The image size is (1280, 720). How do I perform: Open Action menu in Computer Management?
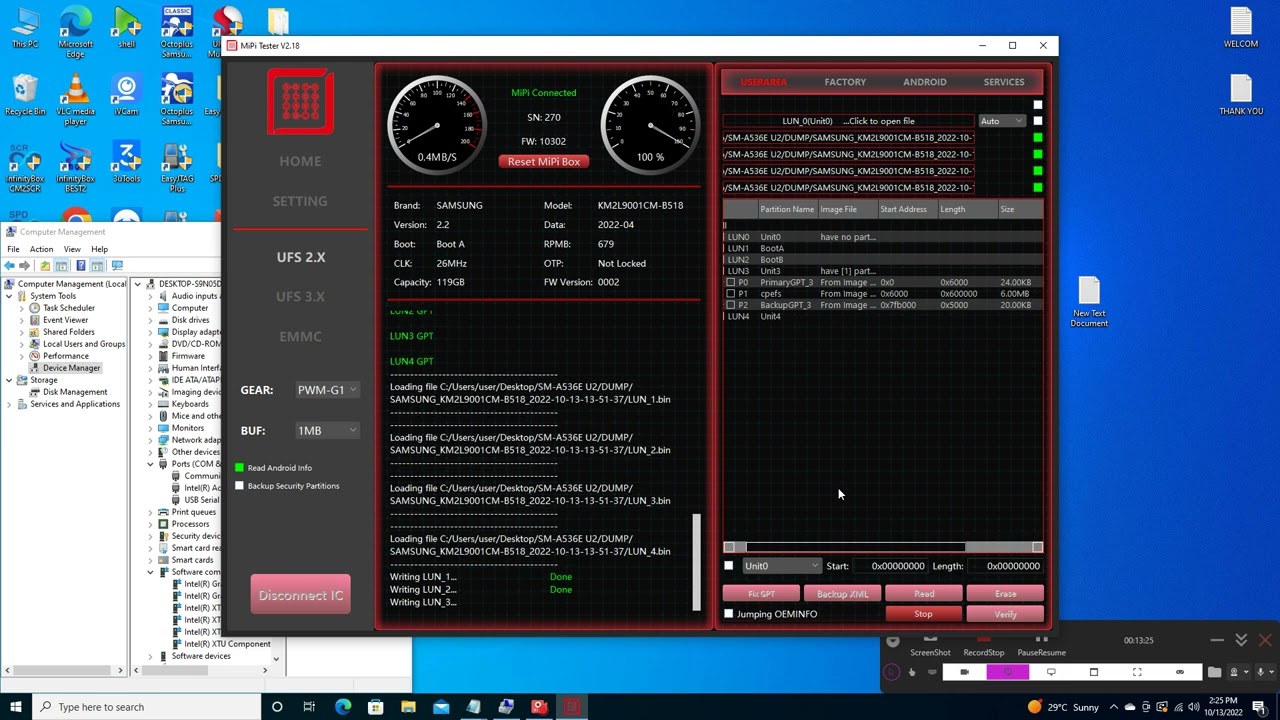(x=41, y=249)
